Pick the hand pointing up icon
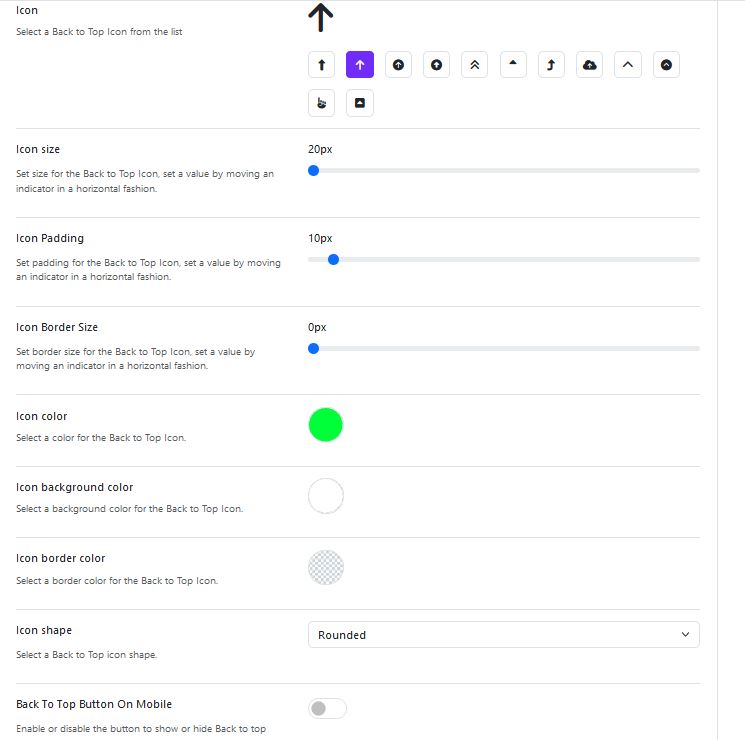745x740 pixels. click(x=322, y=103)
